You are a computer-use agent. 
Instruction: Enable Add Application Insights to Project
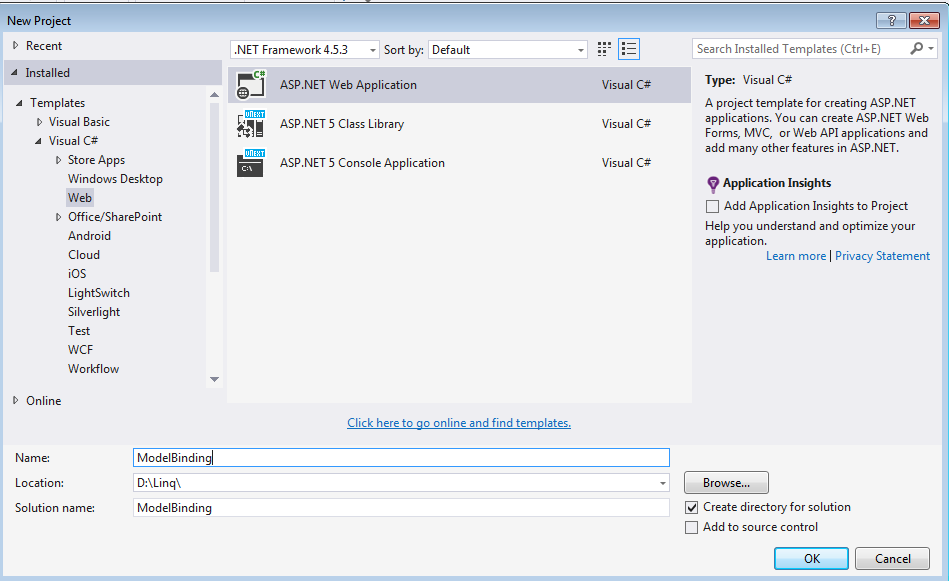pyautogui.click(x=713, y=206)
